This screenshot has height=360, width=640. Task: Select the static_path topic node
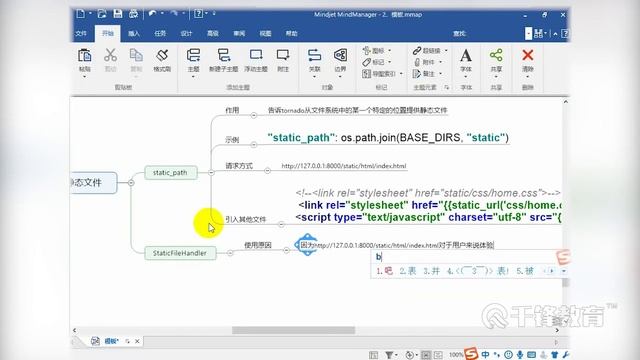[x=171, y=173]
